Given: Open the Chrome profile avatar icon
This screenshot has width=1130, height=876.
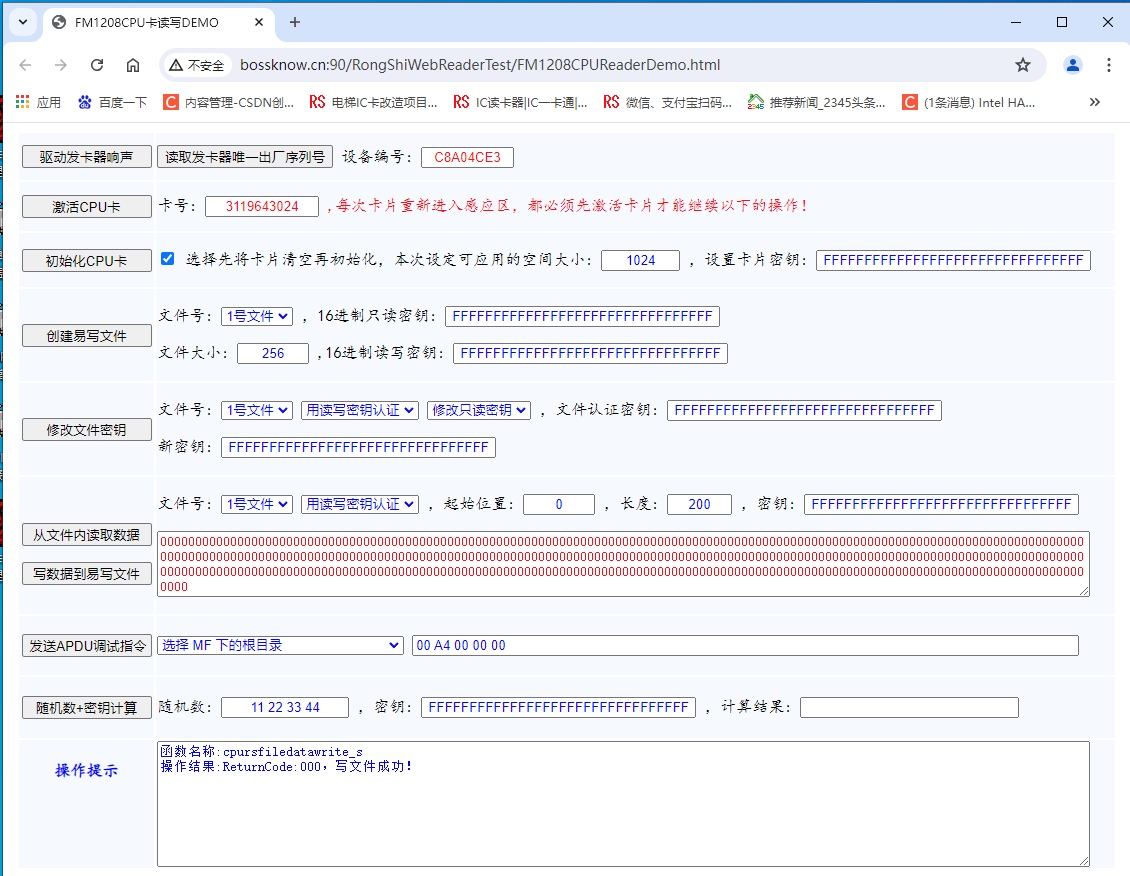Looking at the screenshot, I should pos(1073,65).
